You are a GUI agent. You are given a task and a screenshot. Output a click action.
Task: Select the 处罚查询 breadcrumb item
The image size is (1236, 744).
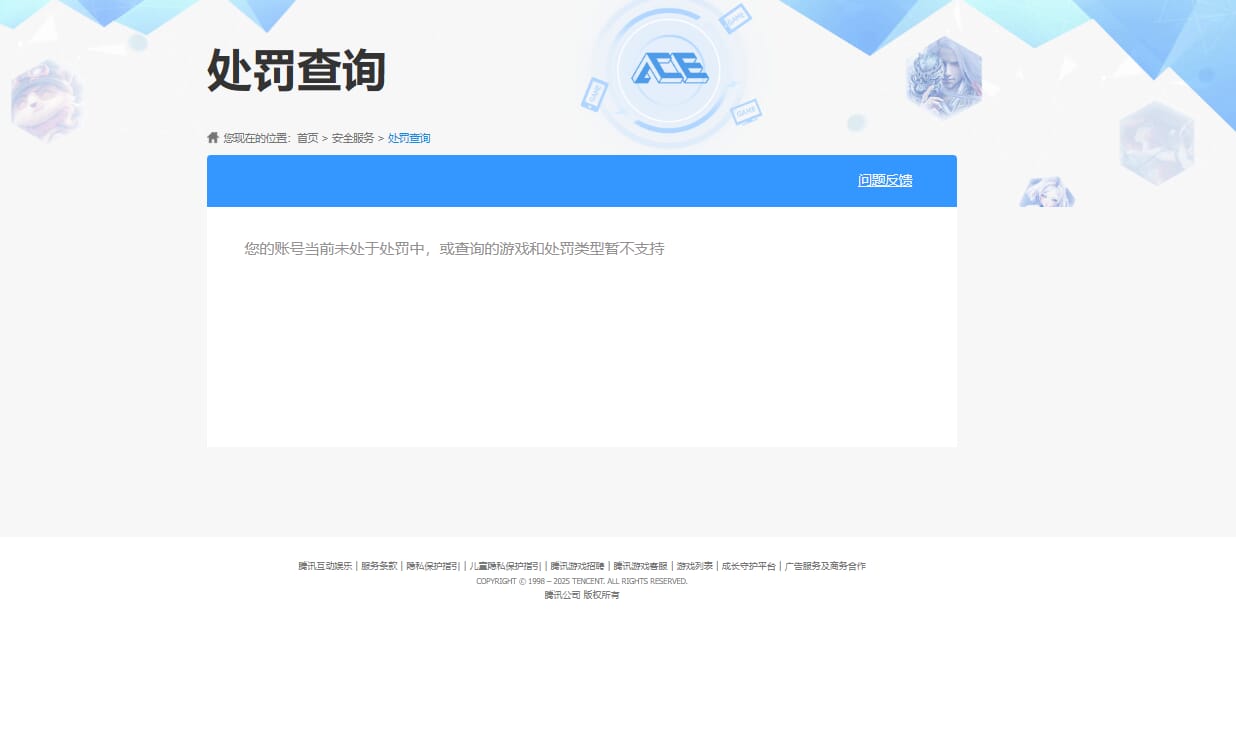pyautogui.click(x=409, y=138)
